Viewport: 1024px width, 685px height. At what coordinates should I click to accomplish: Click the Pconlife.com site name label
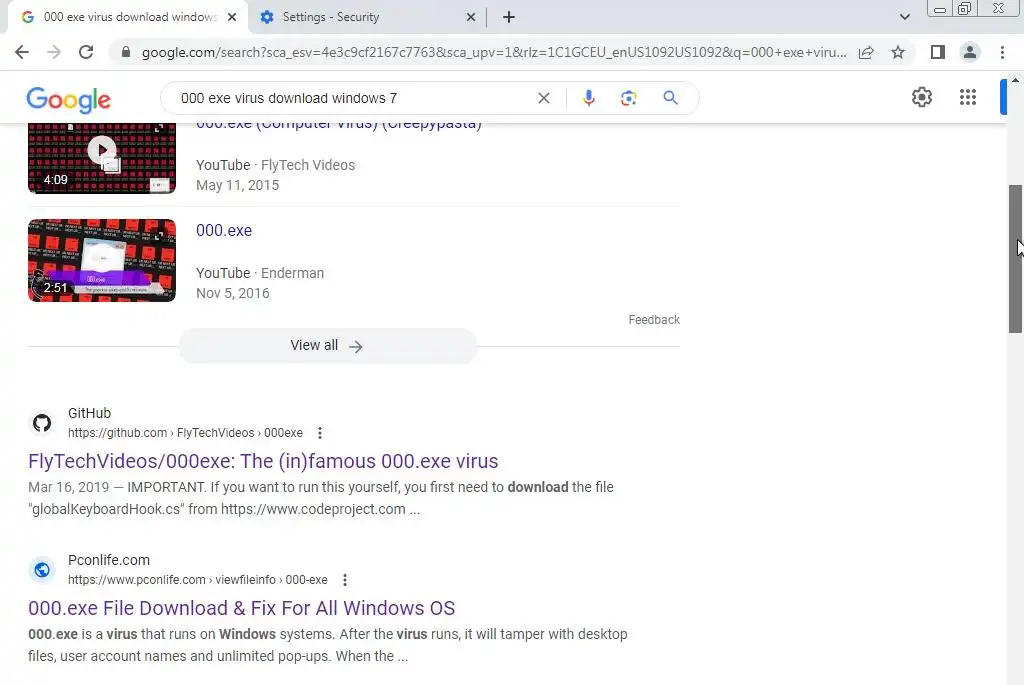(x=109, y=560)
